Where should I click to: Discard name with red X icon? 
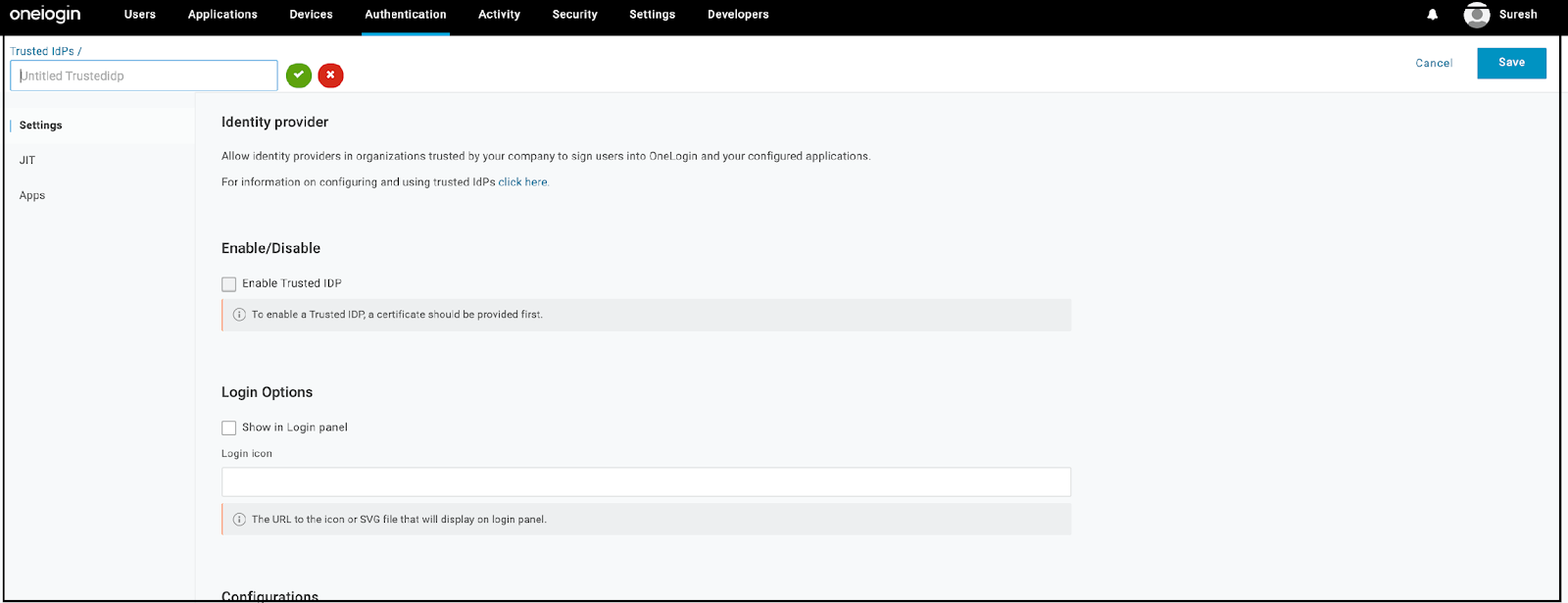tap(331, 75)
